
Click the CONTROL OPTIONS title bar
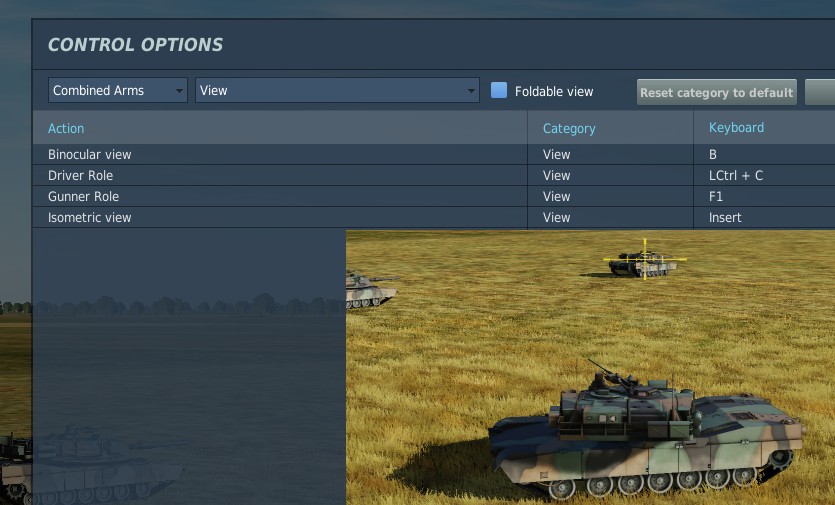click(433, 45)
